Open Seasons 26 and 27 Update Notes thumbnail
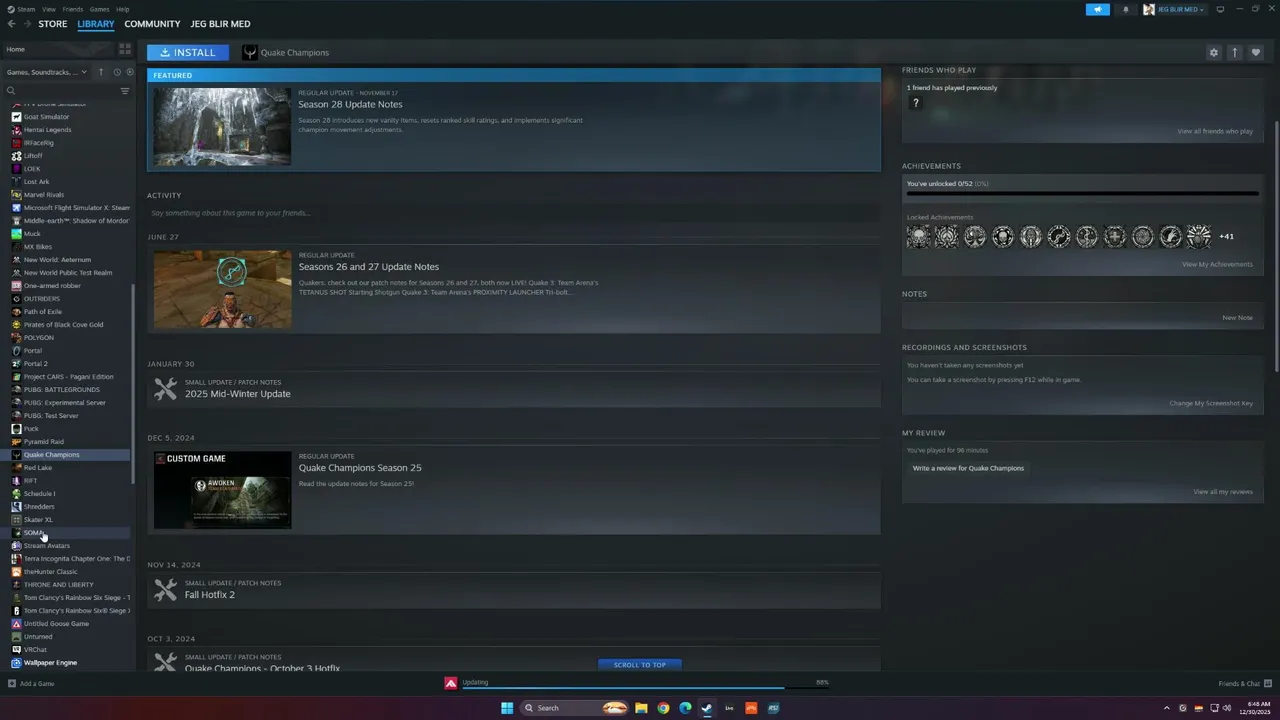Screen dimensions: 1280x720 [222, 289]
